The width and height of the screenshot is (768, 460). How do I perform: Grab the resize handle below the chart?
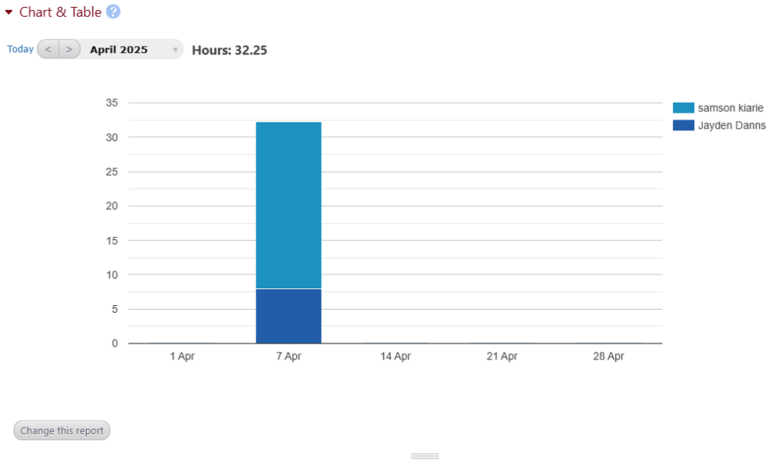(425, 456)
